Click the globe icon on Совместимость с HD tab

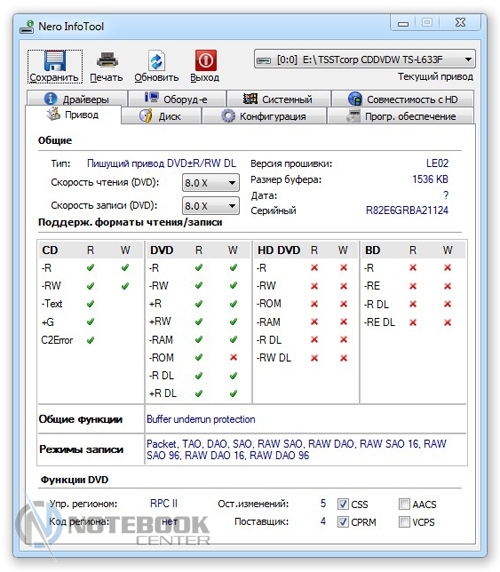[355, 98]
